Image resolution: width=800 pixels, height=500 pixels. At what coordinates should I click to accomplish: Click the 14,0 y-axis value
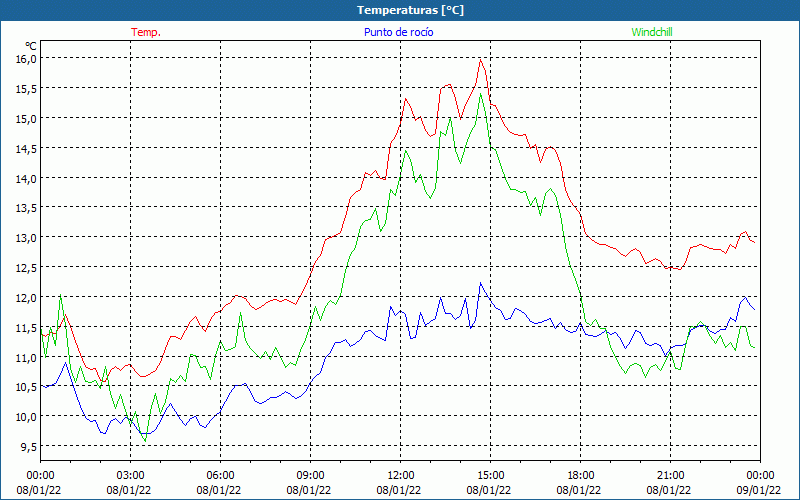(27, 178)
